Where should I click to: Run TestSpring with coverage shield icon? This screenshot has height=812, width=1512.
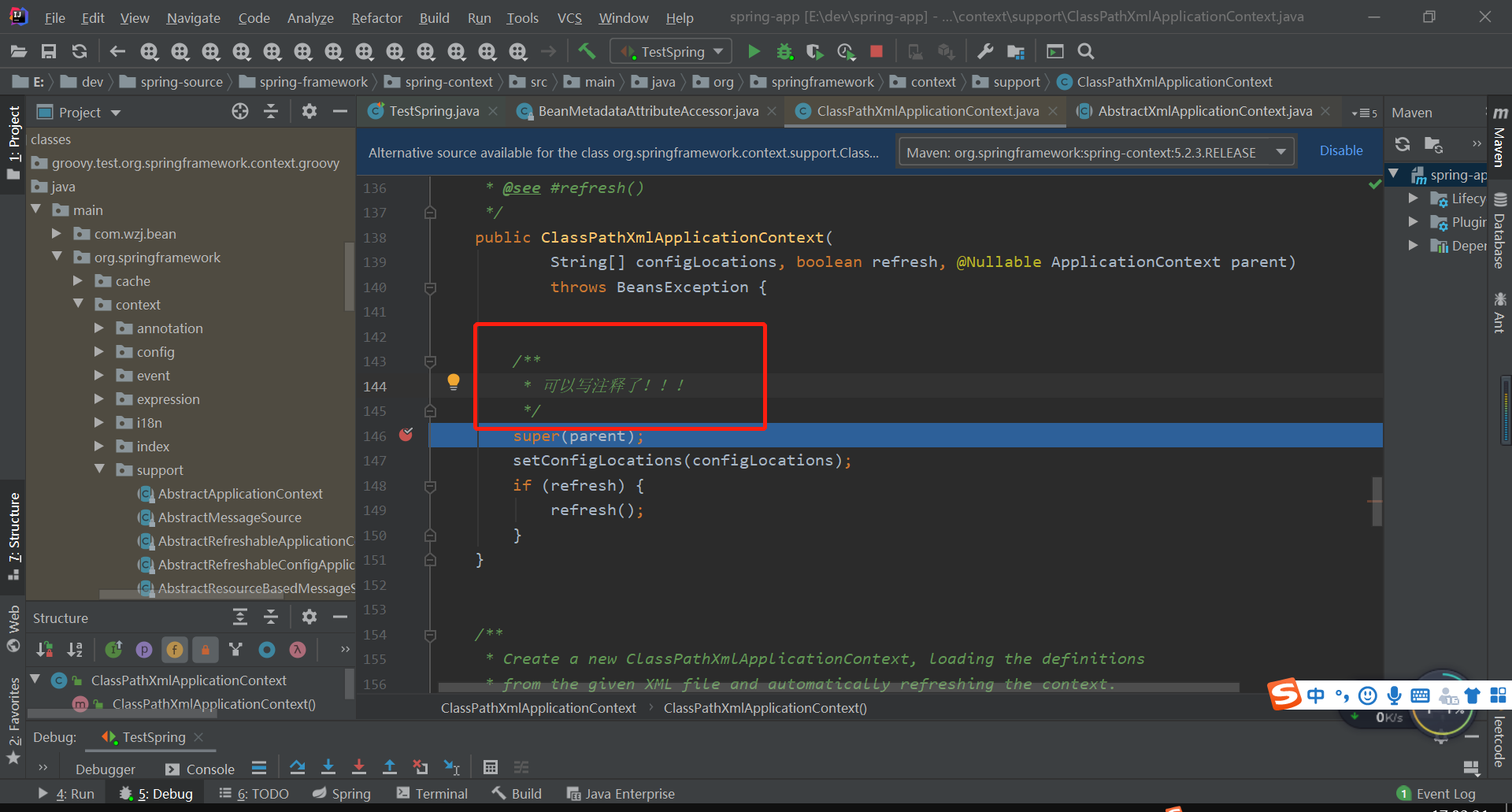tap(815, 52)
